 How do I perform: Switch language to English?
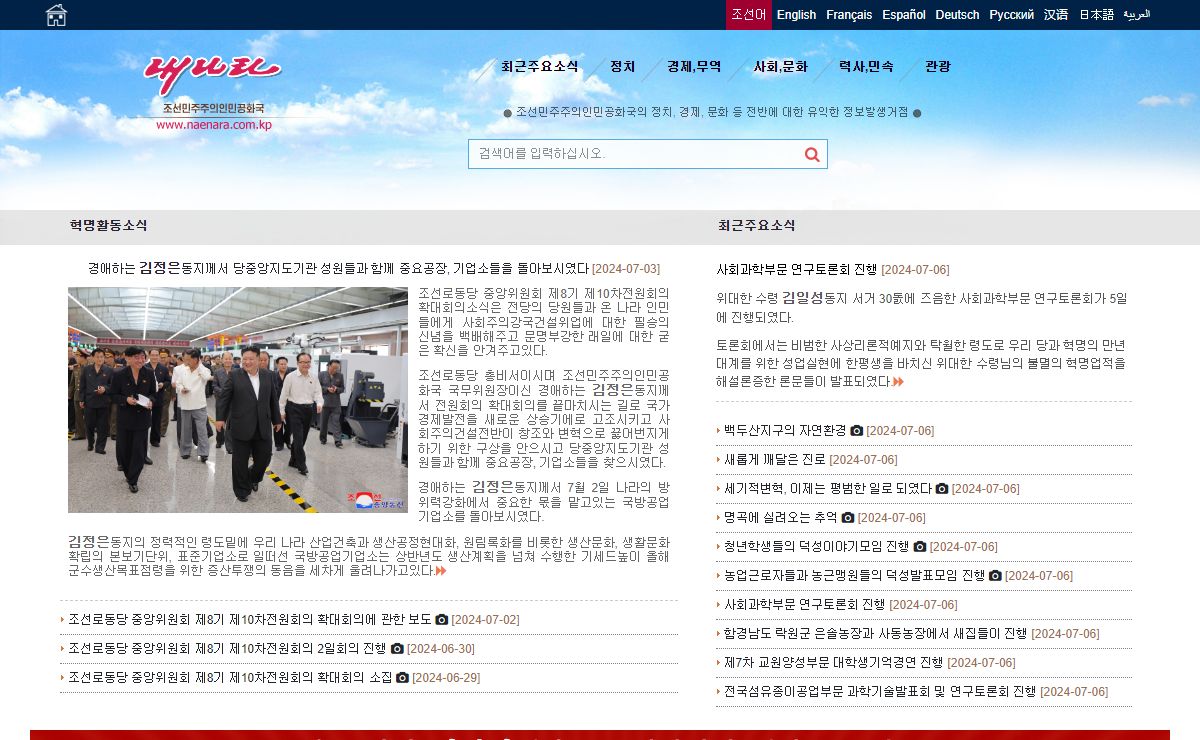796,15
